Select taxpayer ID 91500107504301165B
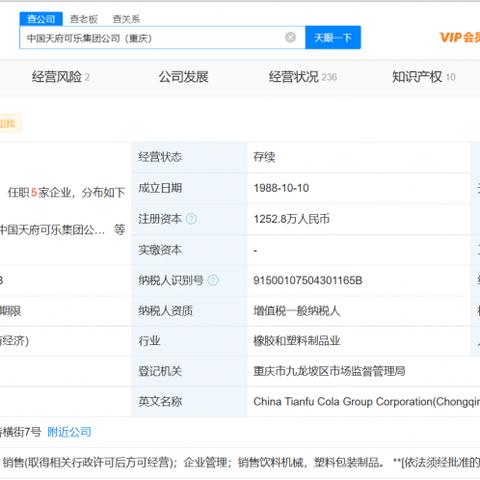 pos(308,280)
